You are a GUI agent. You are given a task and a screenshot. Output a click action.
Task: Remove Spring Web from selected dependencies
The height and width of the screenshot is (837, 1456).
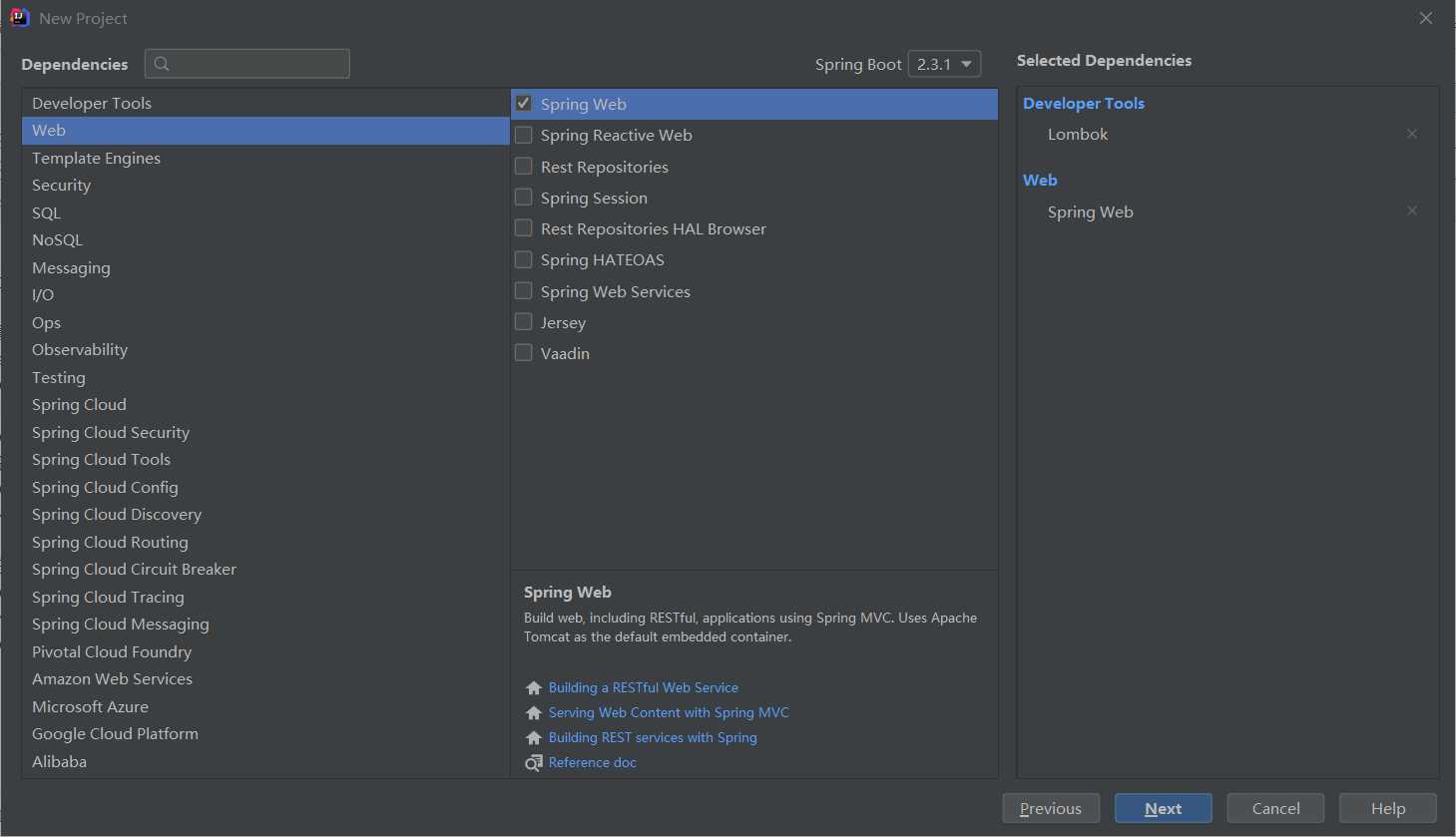(x=1412, y=210)
